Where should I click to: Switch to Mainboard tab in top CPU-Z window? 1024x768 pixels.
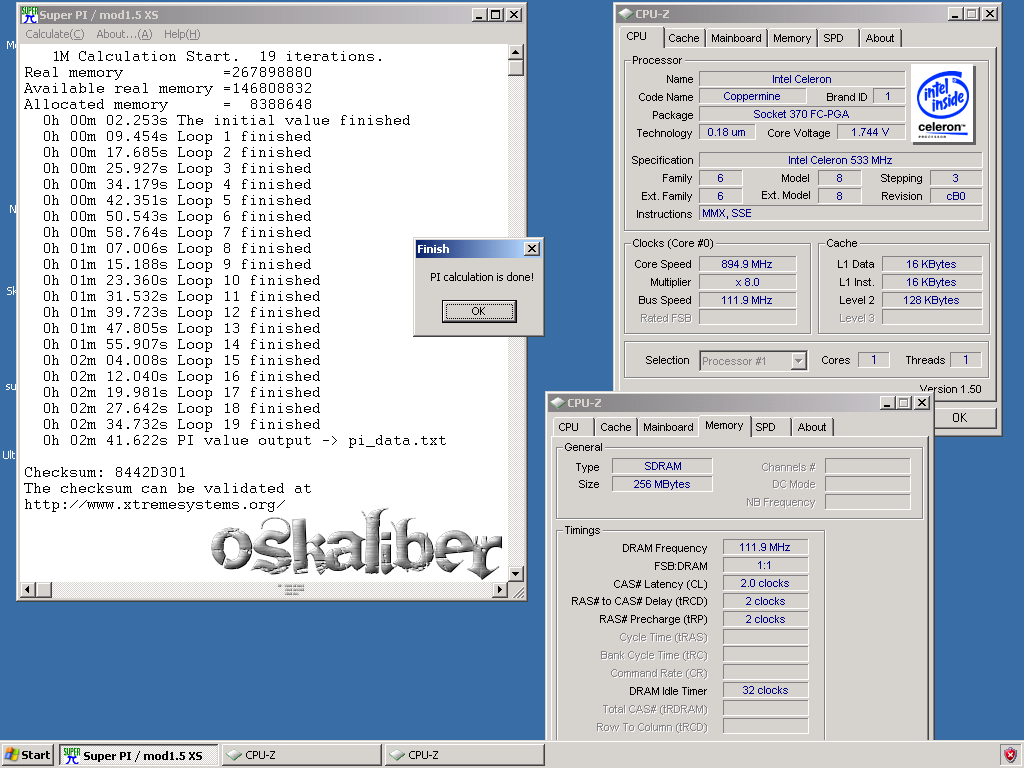coord(736,38)
